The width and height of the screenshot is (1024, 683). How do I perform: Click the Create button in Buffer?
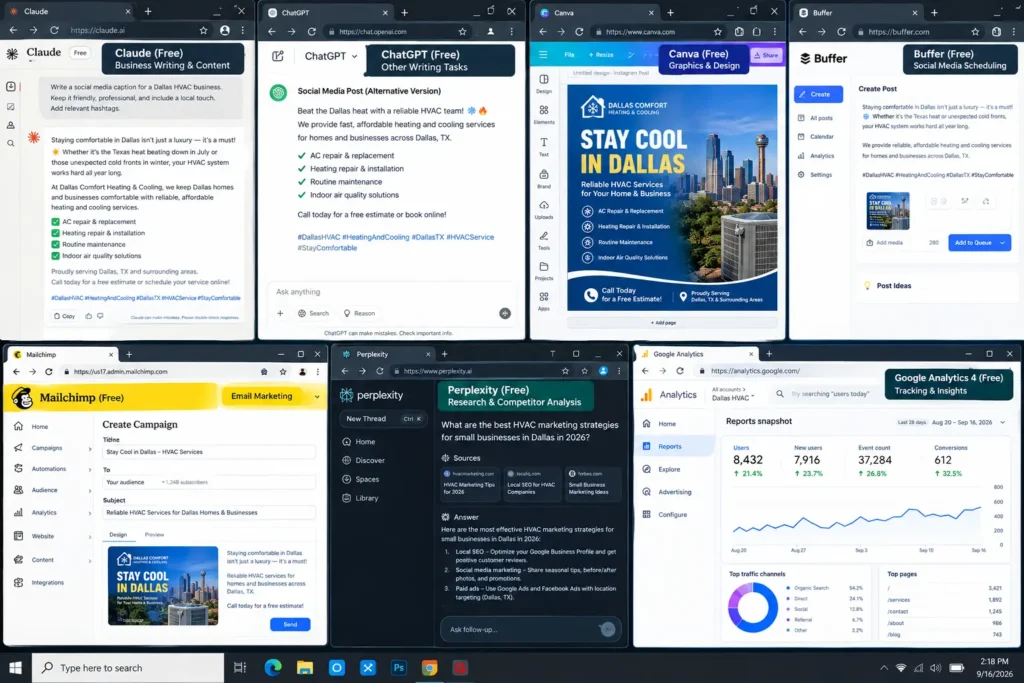(x=818, y=94)
